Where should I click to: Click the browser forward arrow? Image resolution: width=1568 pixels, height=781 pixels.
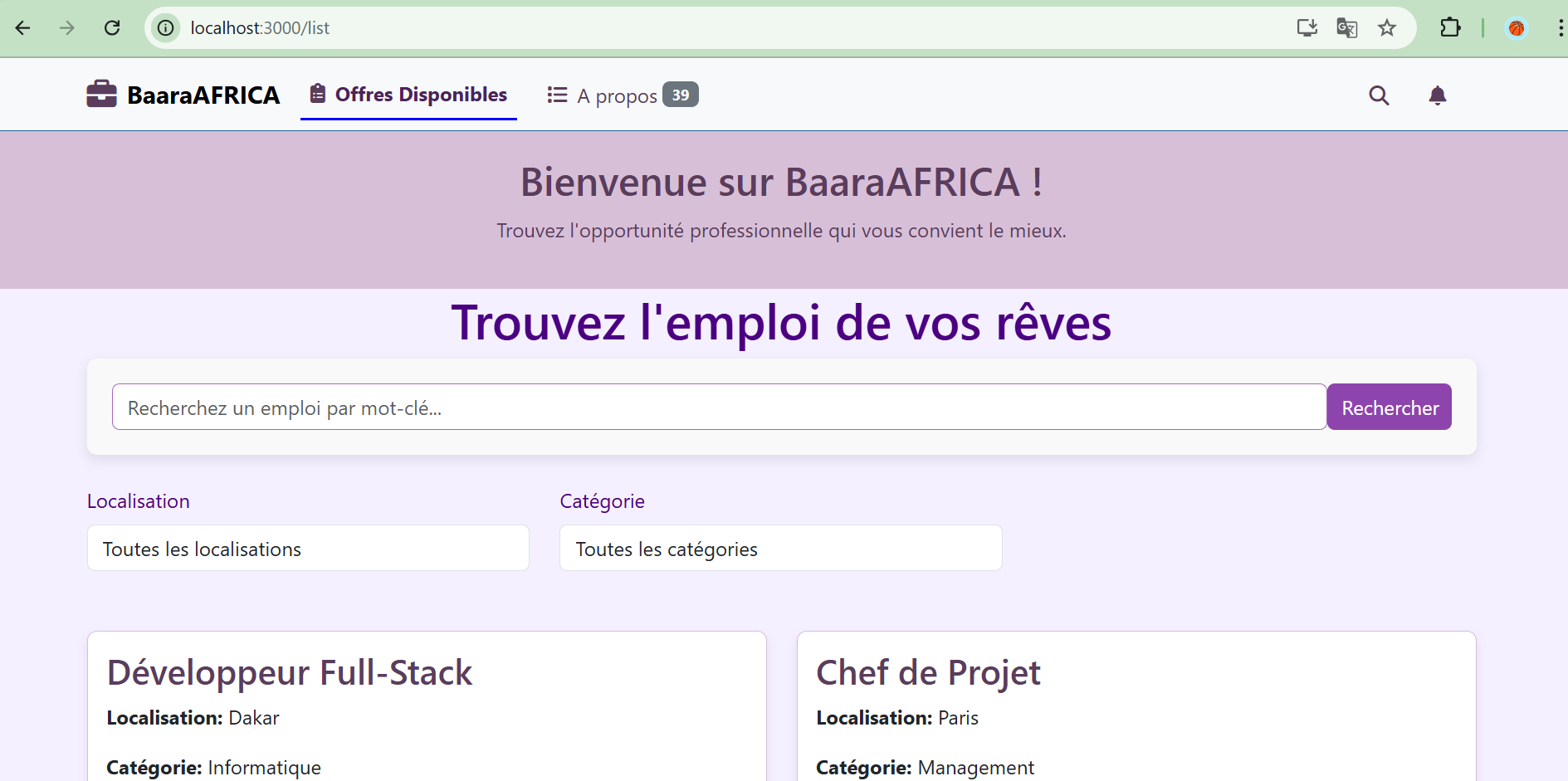coord(67,28)
